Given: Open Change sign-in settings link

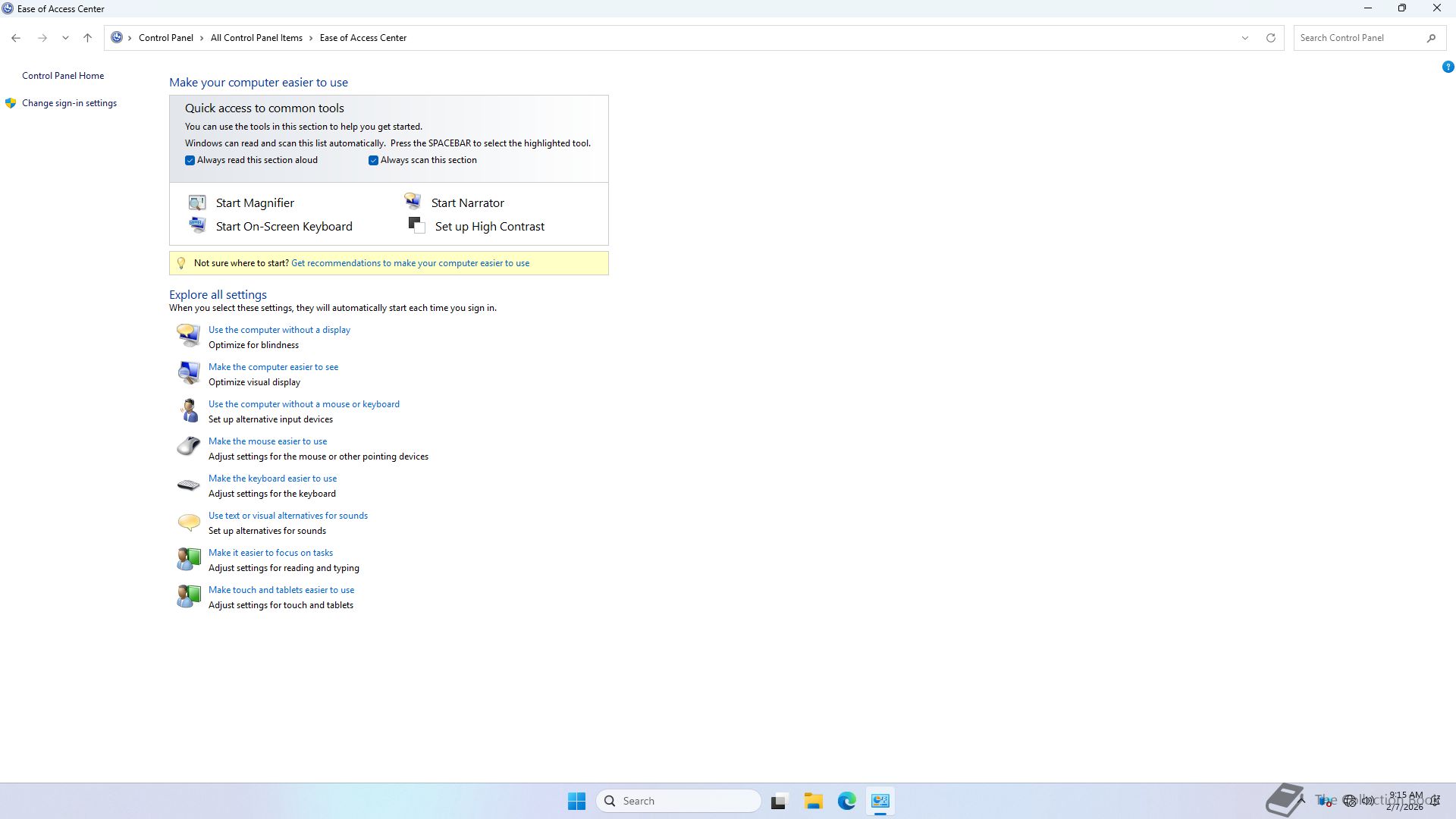Looking at the screenshot, I should (69, 103).
